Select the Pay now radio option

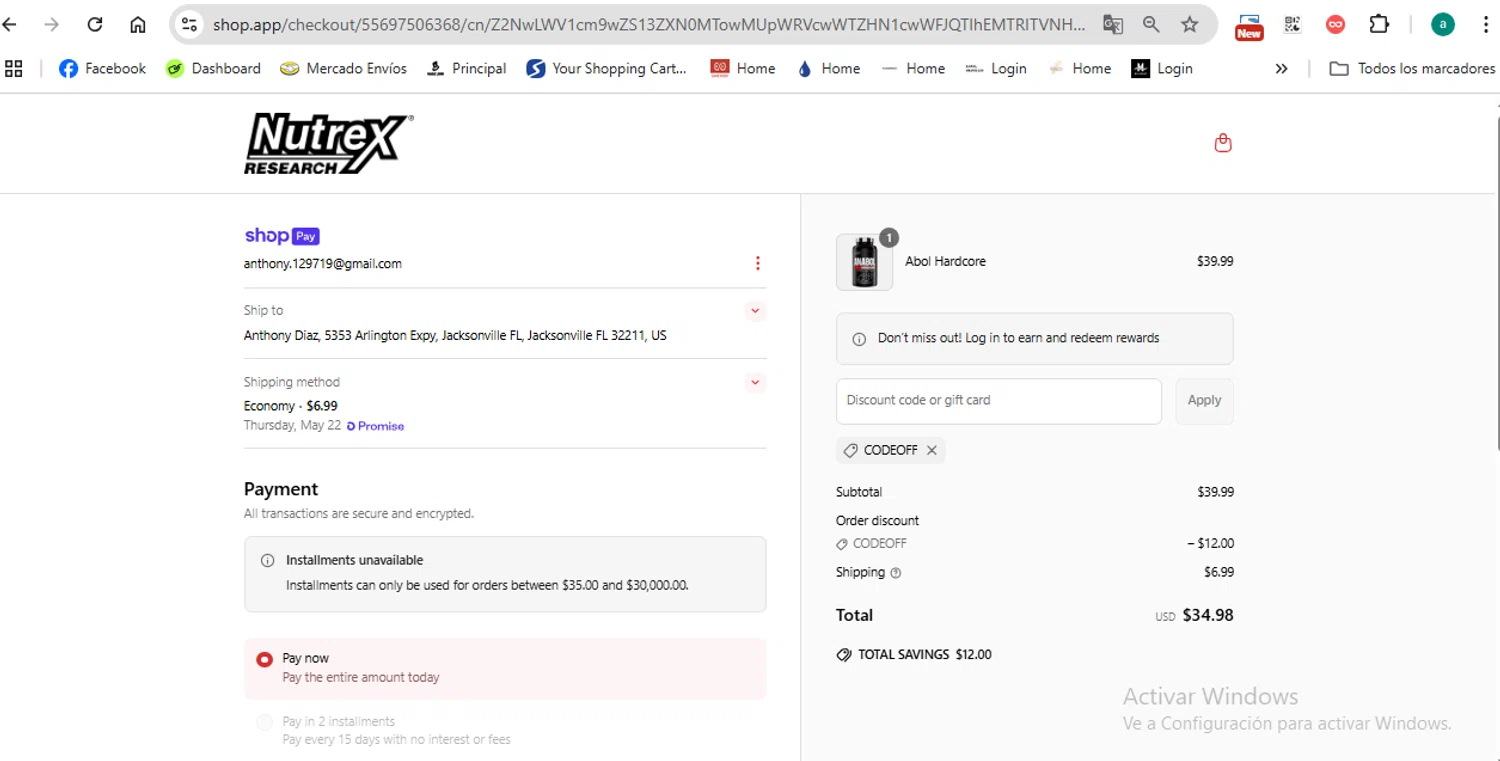tap(264, 659)
